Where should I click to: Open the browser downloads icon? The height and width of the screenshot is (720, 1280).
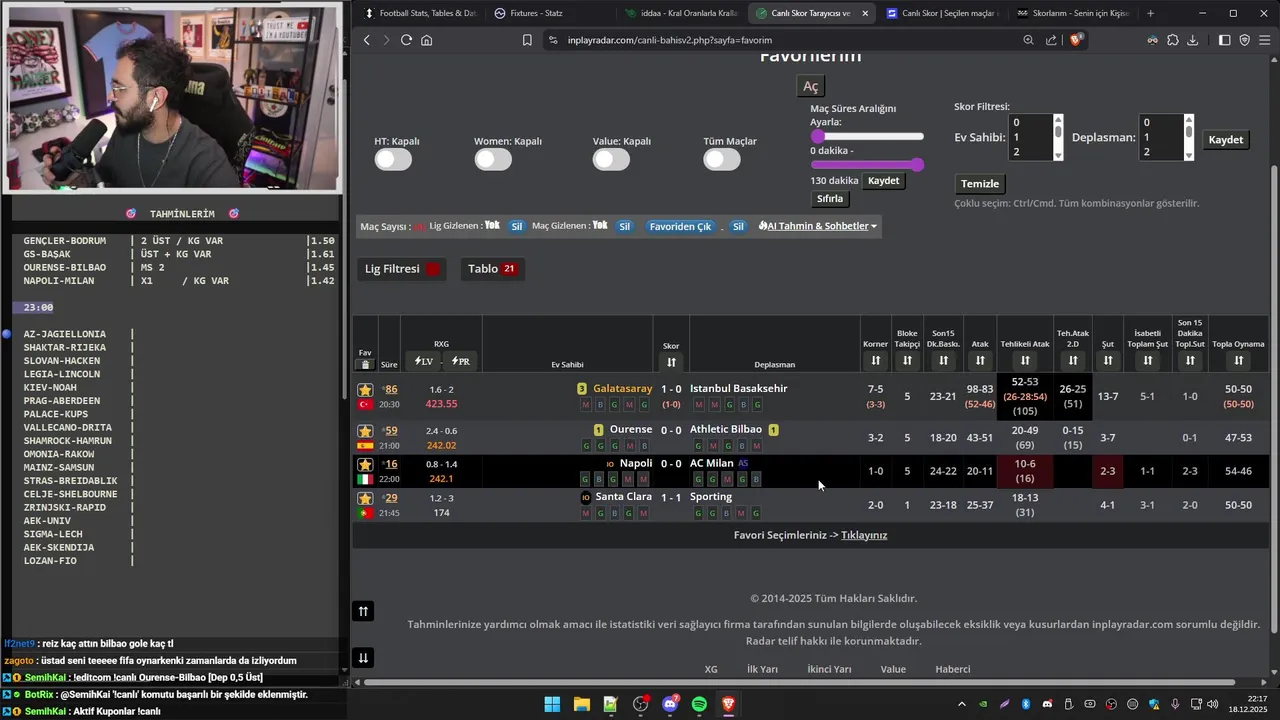tap(1193, 40)
